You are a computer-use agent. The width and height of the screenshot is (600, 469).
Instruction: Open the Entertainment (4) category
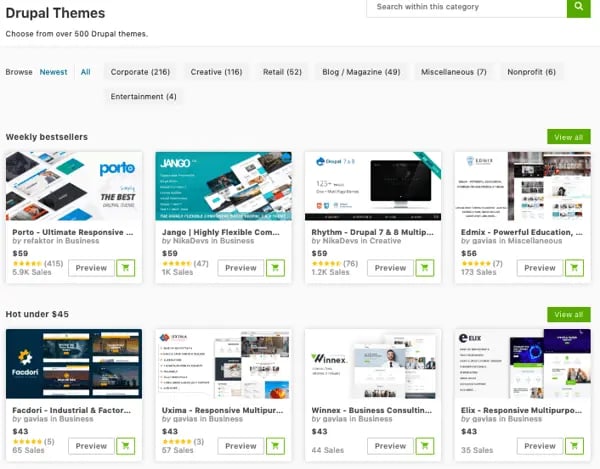click(144, 97)
